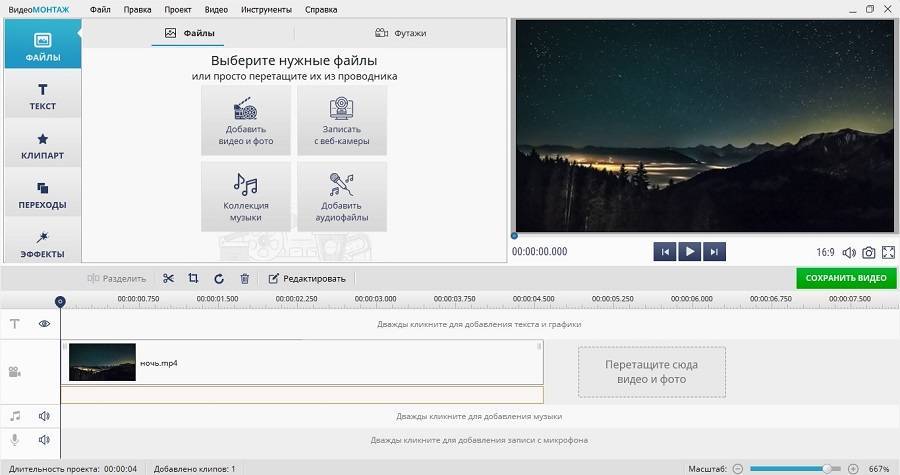The height and width of the screenshot is (475, 900).
Task: Select the ночь.mp4 clip thumbnail on timeline
Action: [x=102, y=362]
